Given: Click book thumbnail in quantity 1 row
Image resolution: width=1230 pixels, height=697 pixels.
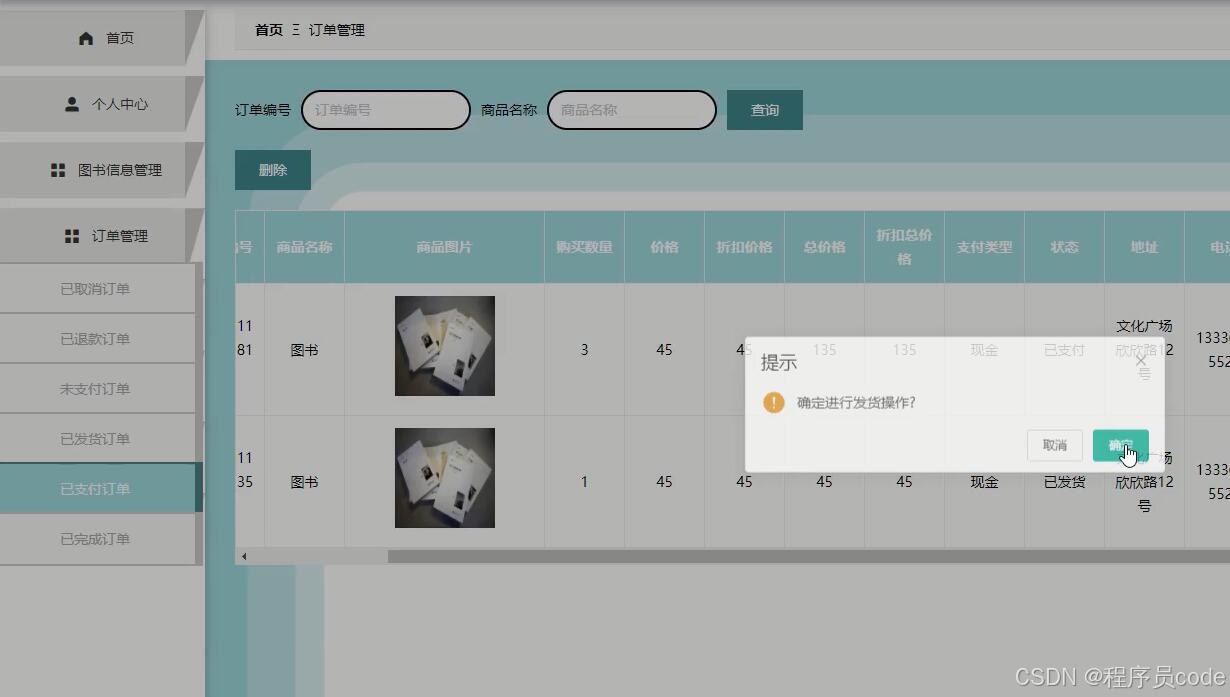Looking at the screenshot, I should [445, 478].
